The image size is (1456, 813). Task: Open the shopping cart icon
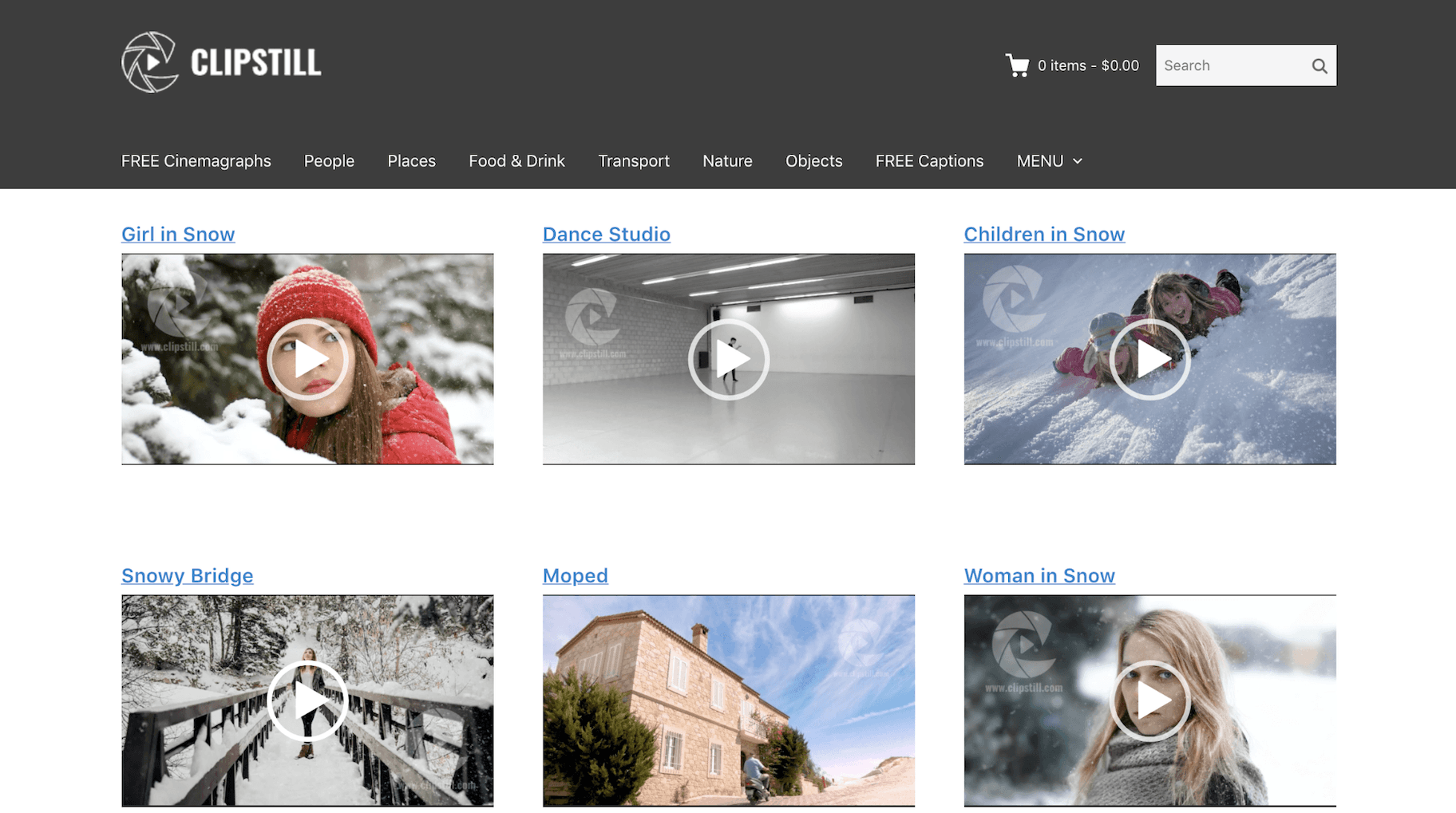tap(1017, 65)
